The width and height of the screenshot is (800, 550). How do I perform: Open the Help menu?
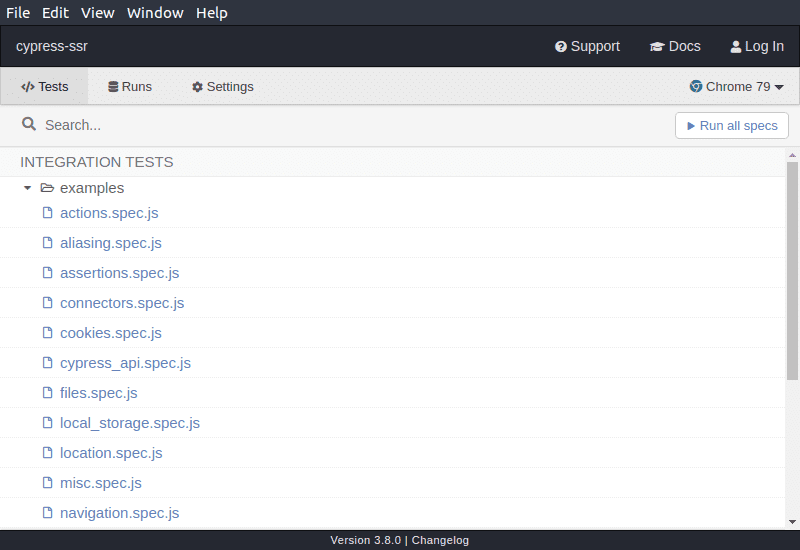212,13
